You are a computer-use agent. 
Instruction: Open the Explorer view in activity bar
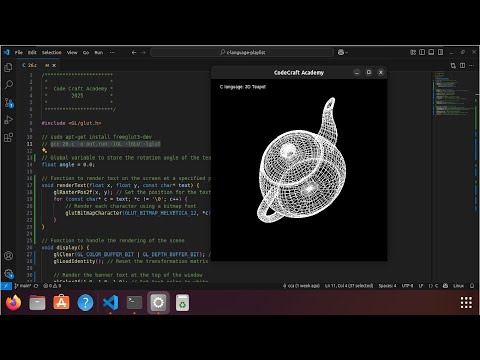(9, 68)
